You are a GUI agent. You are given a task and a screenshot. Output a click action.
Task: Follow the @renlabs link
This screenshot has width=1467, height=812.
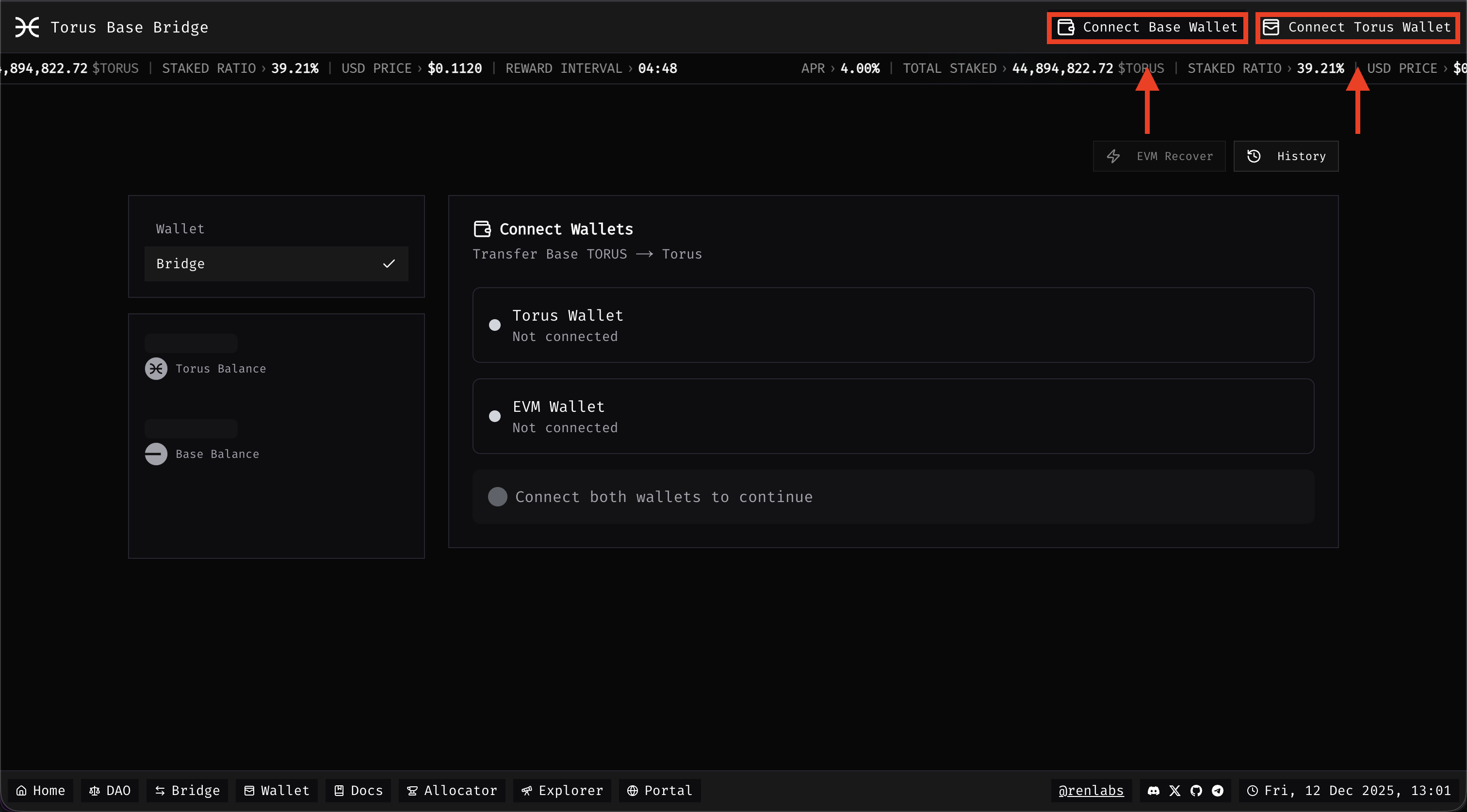[x=1091, y=790]
